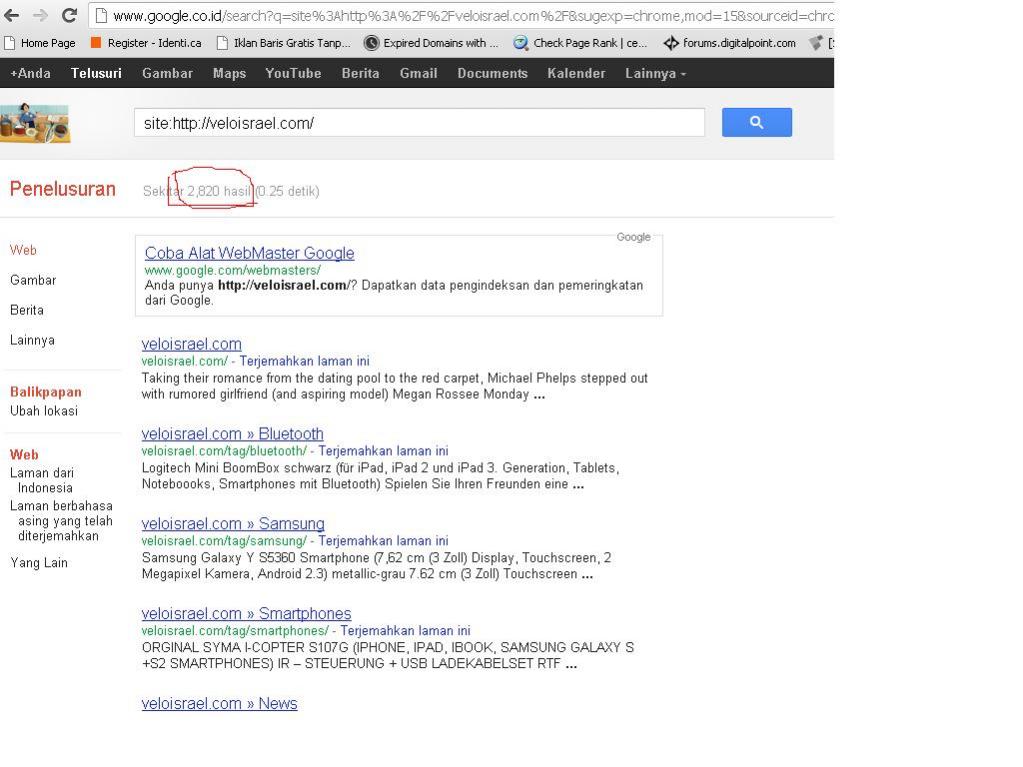Filter by Laman berbahasa asing yang telah diterjemahkan
The image size is (1023, 767).
[61, 520]
